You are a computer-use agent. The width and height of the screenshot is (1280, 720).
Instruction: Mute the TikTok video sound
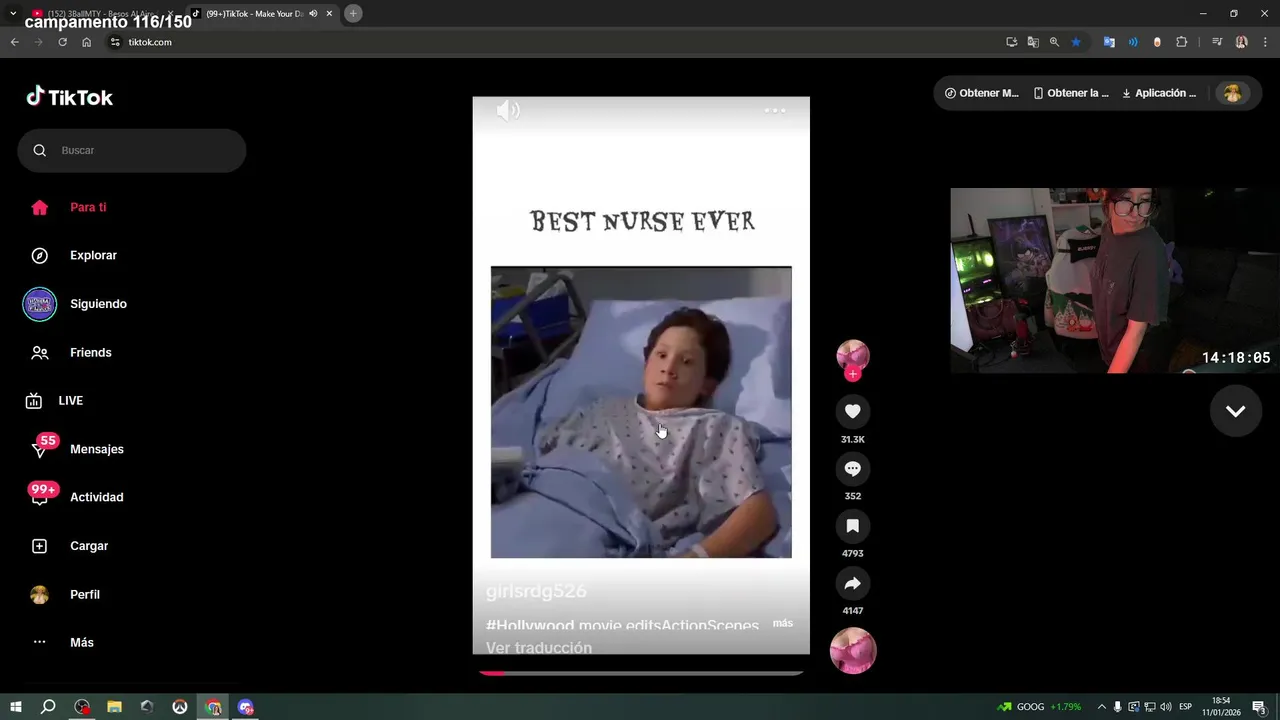[x=508, y=110]
